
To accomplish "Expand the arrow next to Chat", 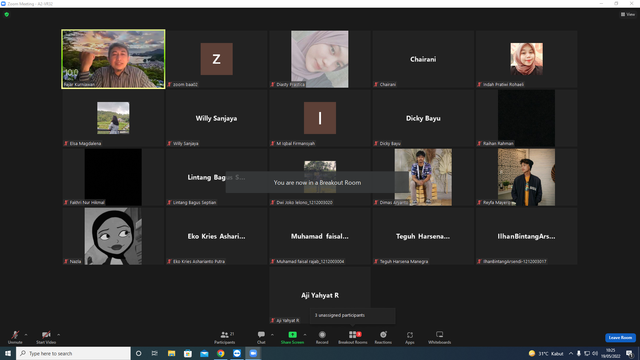I will click(x=272, y=335).
